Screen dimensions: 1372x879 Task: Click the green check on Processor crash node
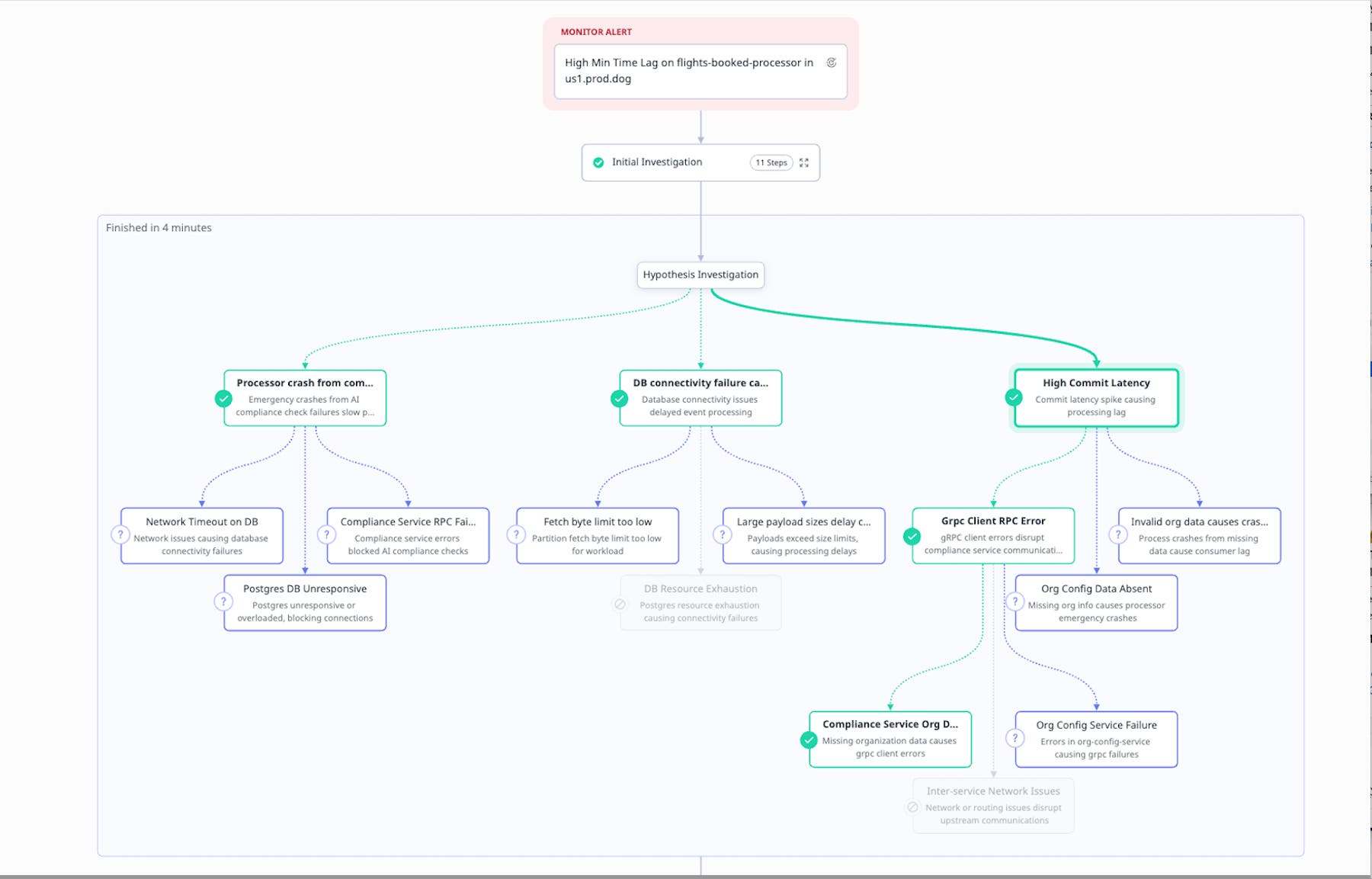click(223, 398)
